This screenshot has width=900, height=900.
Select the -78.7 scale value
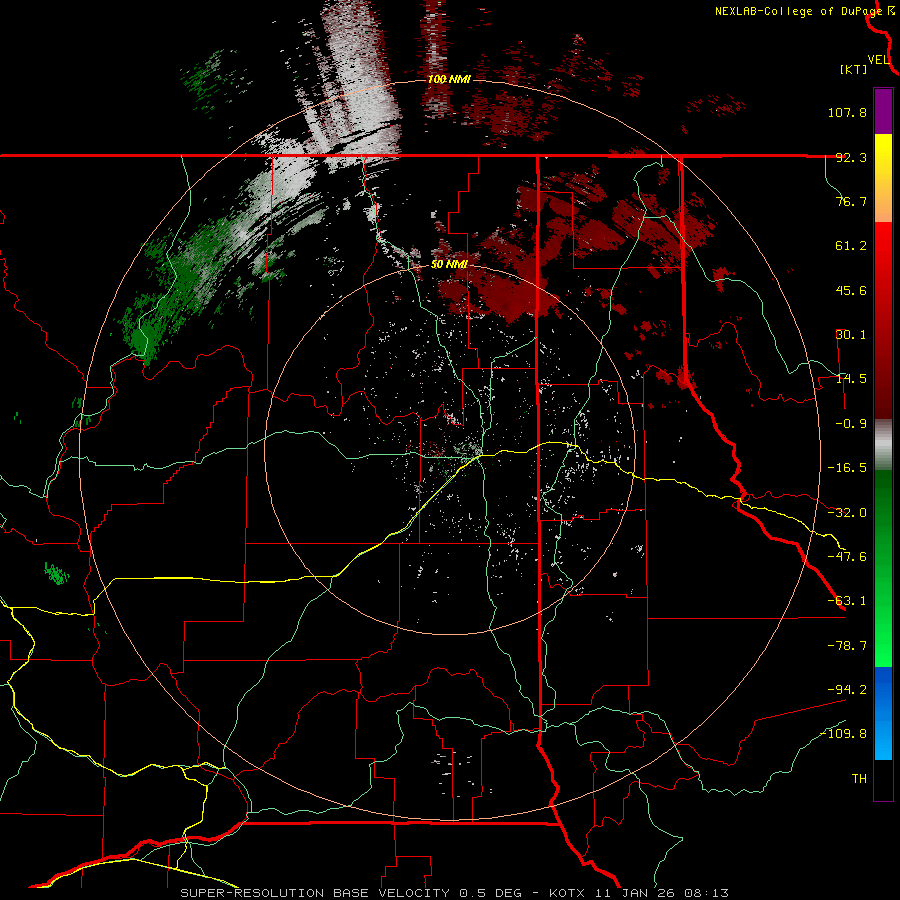(x=847, y=646)
